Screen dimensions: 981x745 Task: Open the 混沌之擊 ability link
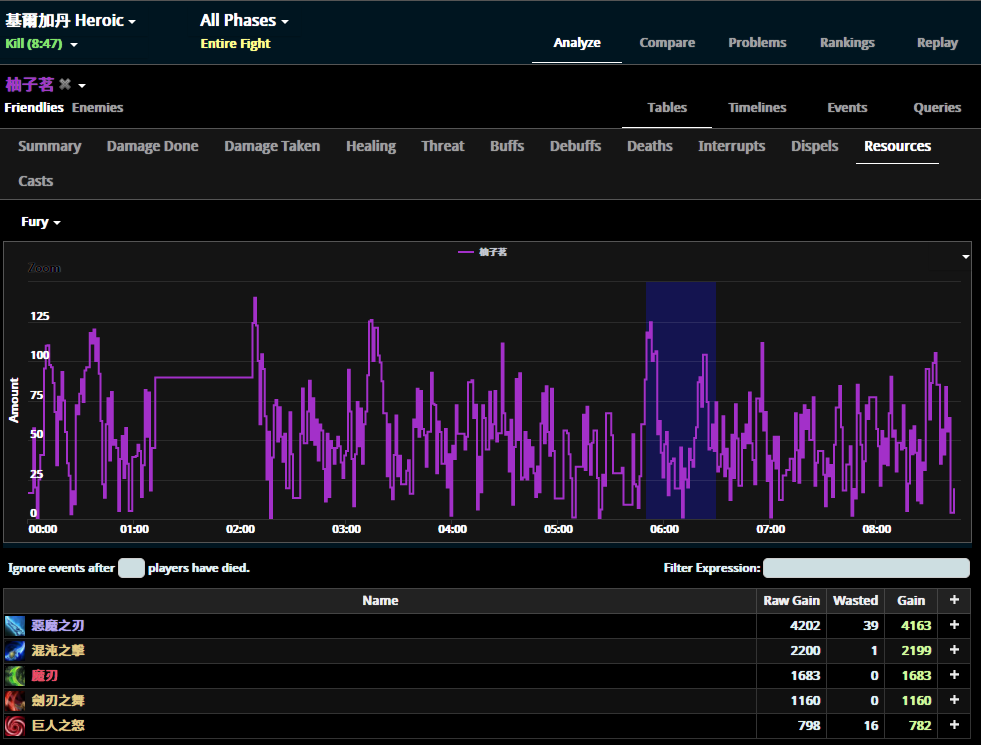58,651
